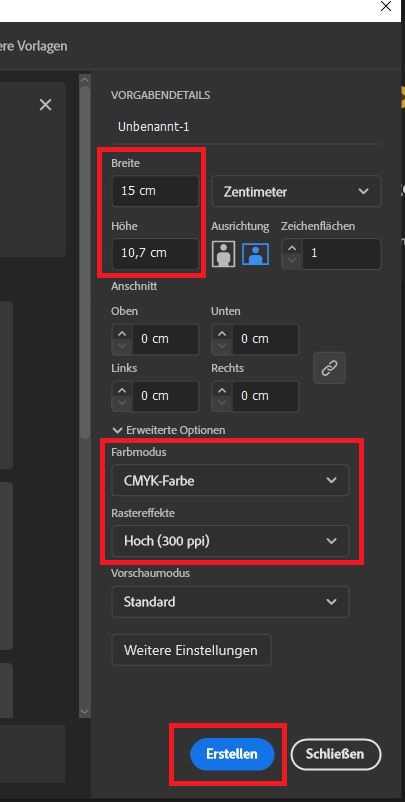Open Weitere Einstellungen
The image size is (405, 802).
point(191,650)
